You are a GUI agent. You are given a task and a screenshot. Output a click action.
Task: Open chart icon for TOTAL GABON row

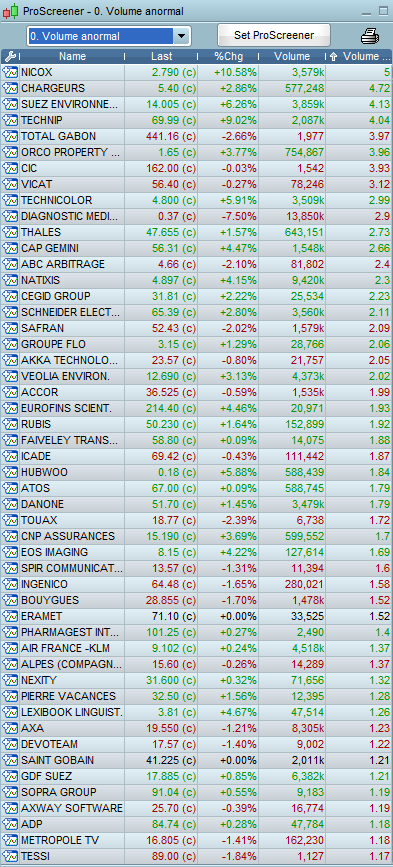[10, 137]
